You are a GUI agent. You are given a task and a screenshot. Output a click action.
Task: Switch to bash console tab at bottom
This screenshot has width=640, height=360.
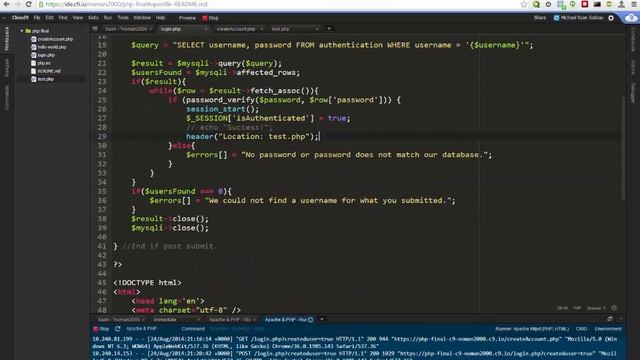tap(121, 320)
